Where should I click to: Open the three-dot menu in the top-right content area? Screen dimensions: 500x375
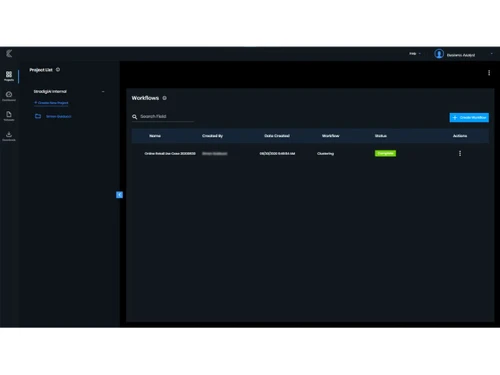point(489,73)
